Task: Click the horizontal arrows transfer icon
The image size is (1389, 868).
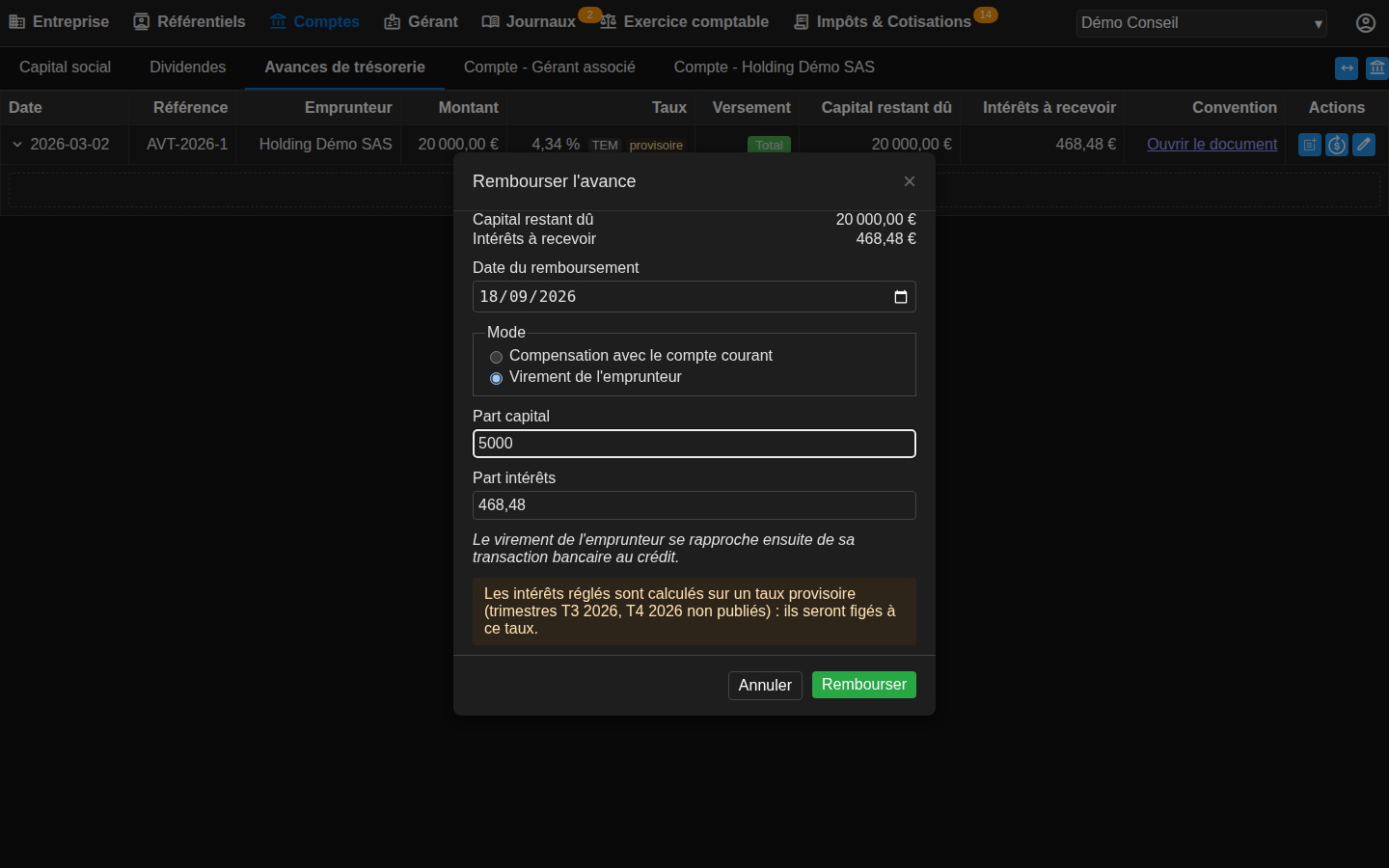Action: (x=1347, y=68)
